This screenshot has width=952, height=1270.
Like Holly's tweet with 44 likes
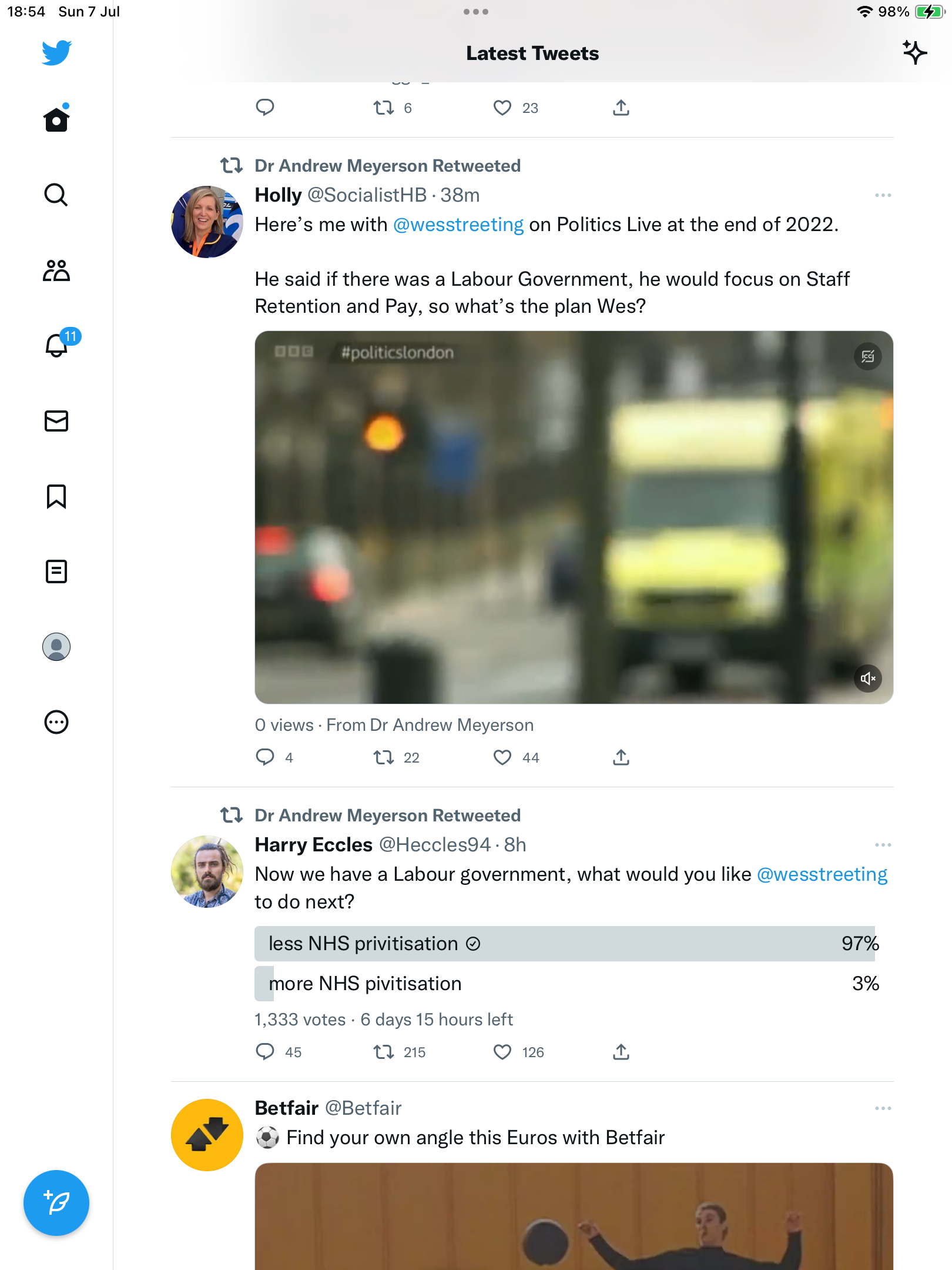502,757
